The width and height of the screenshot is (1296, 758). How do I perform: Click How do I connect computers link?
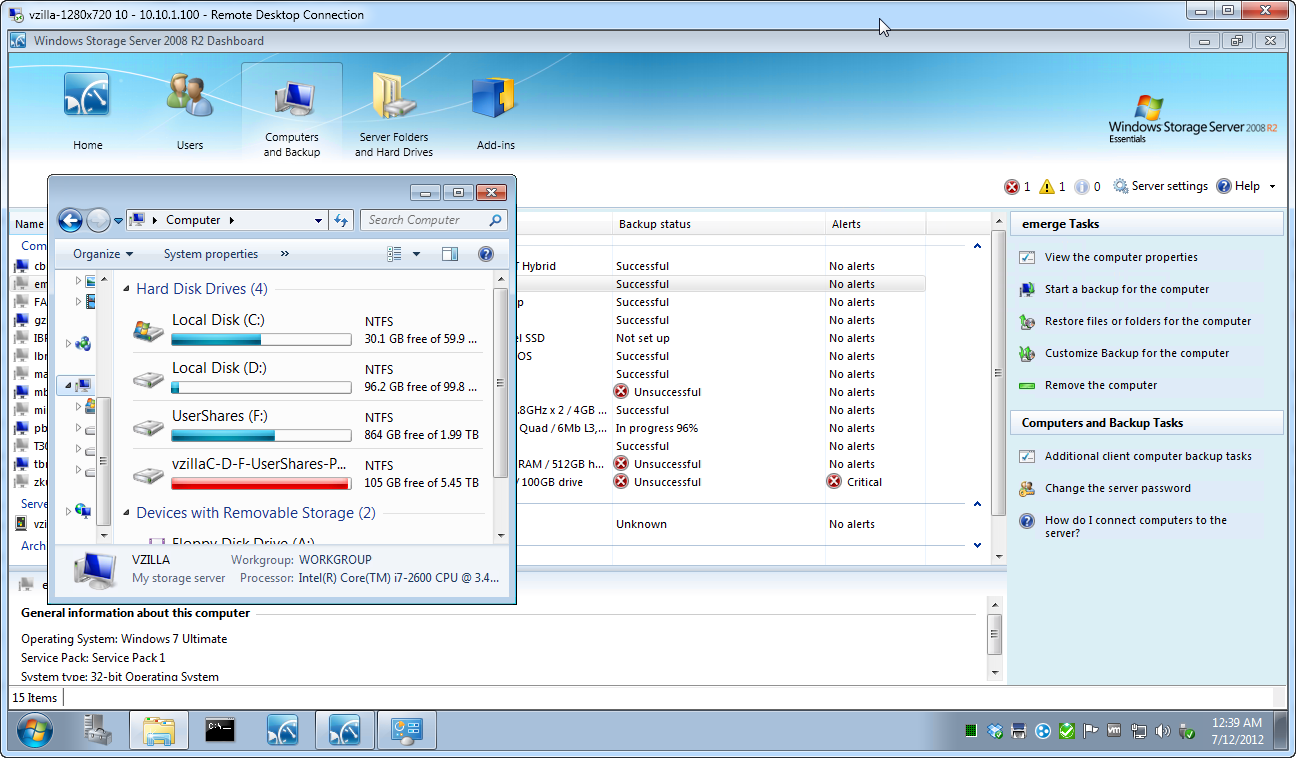tap(1136, 526)
